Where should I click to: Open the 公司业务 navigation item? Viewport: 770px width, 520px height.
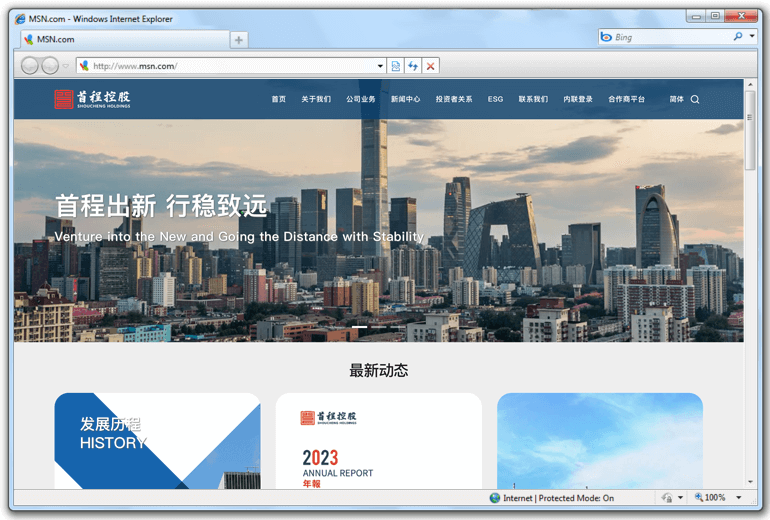pos(361,99)
